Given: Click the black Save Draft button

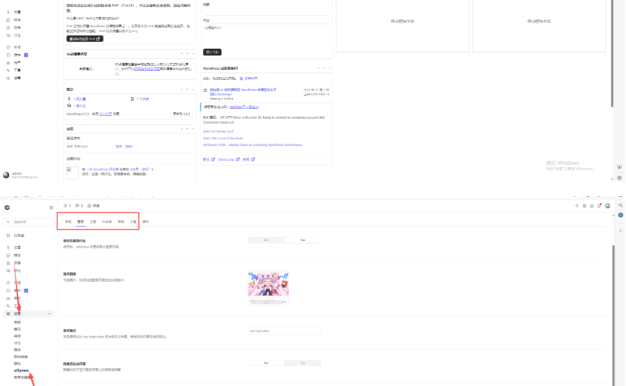Looking at the screenshot, I should 212,52.
